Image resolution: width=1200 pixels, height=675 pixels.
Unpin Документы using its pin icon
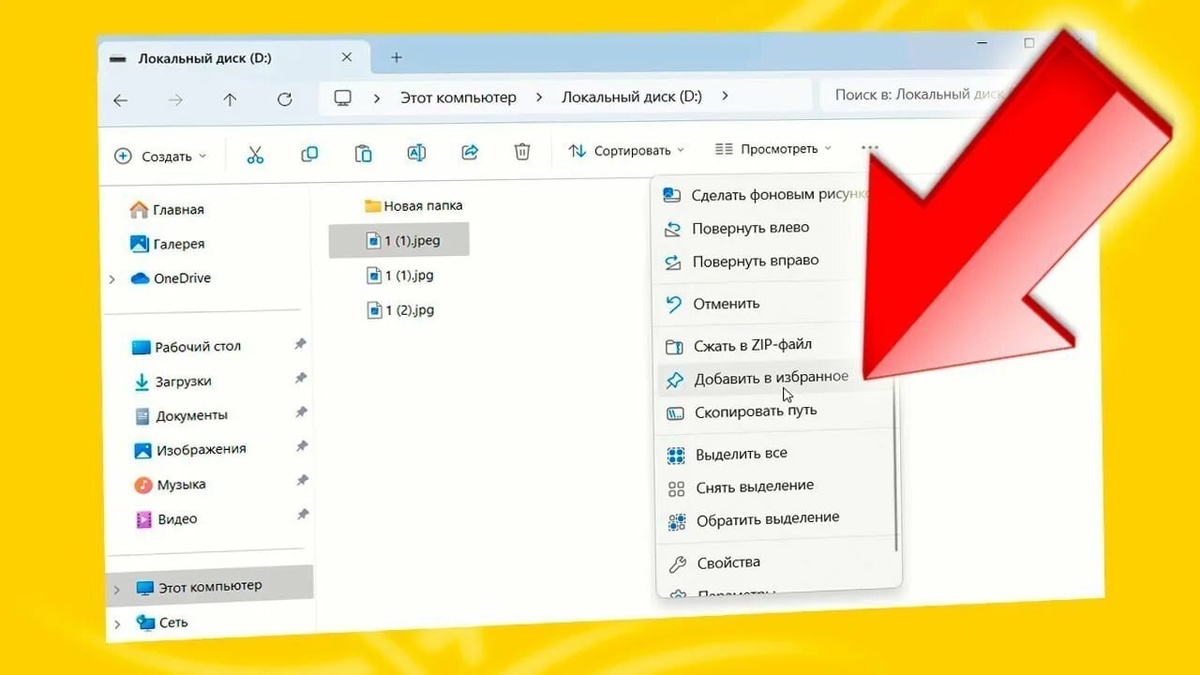pyautogui.click(x=300, y=413)
